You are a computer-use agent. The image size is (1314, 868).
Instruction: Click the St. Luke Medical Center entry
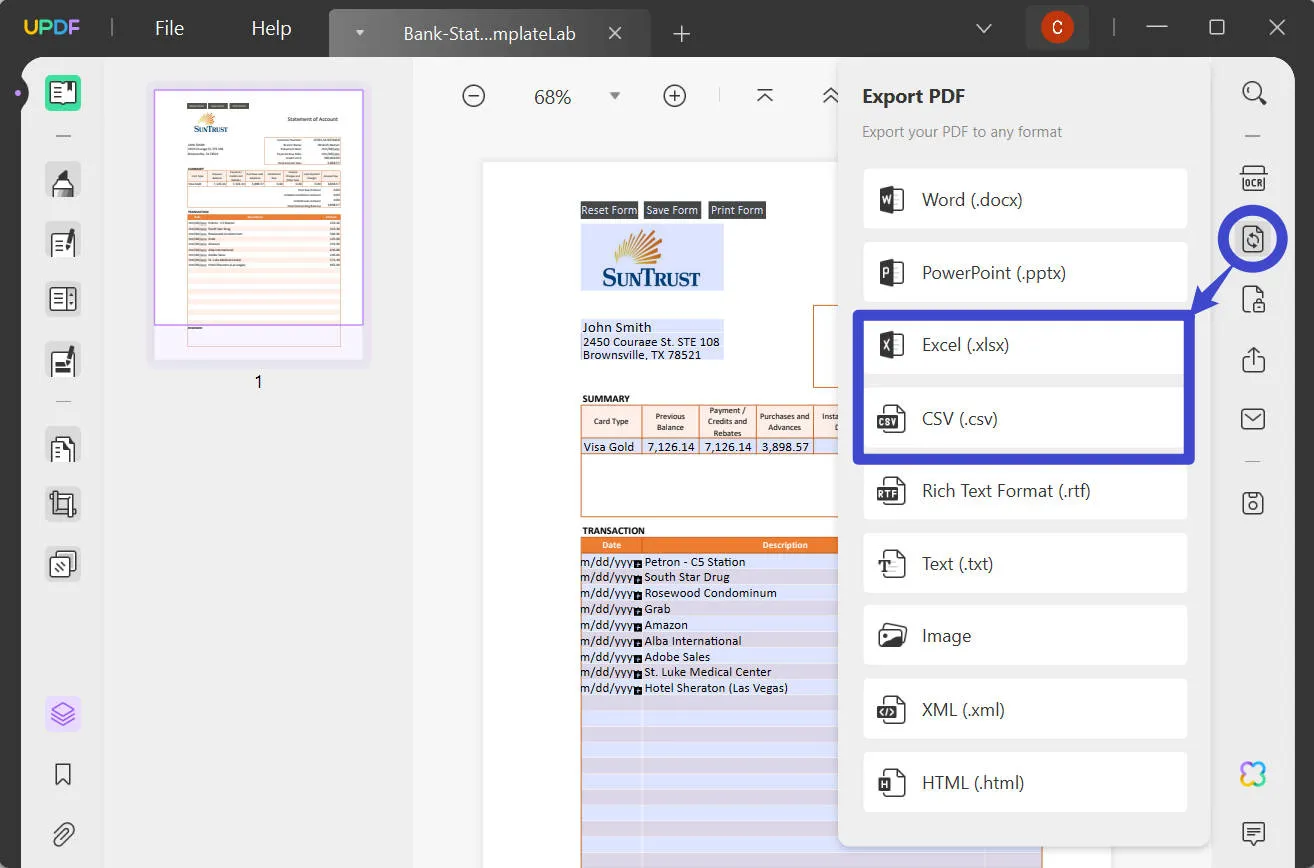pos(708,672)
